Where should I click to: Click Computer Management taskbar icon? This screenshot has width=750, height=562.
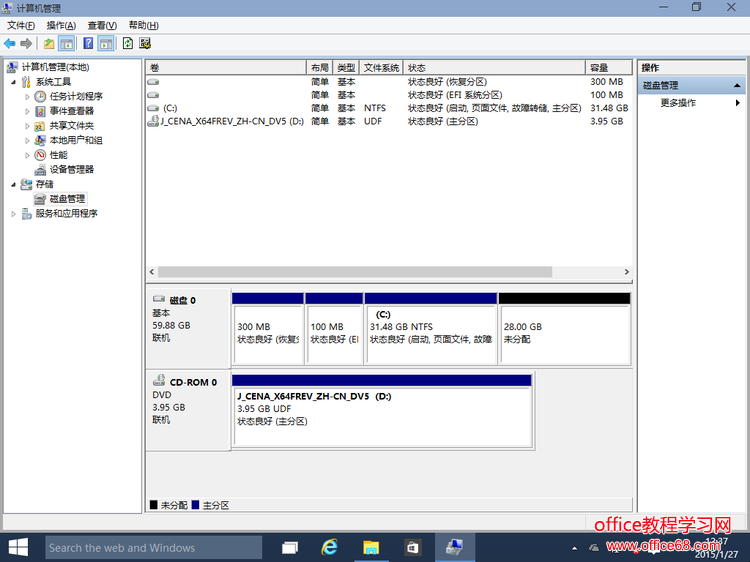[x=454, y=548]
